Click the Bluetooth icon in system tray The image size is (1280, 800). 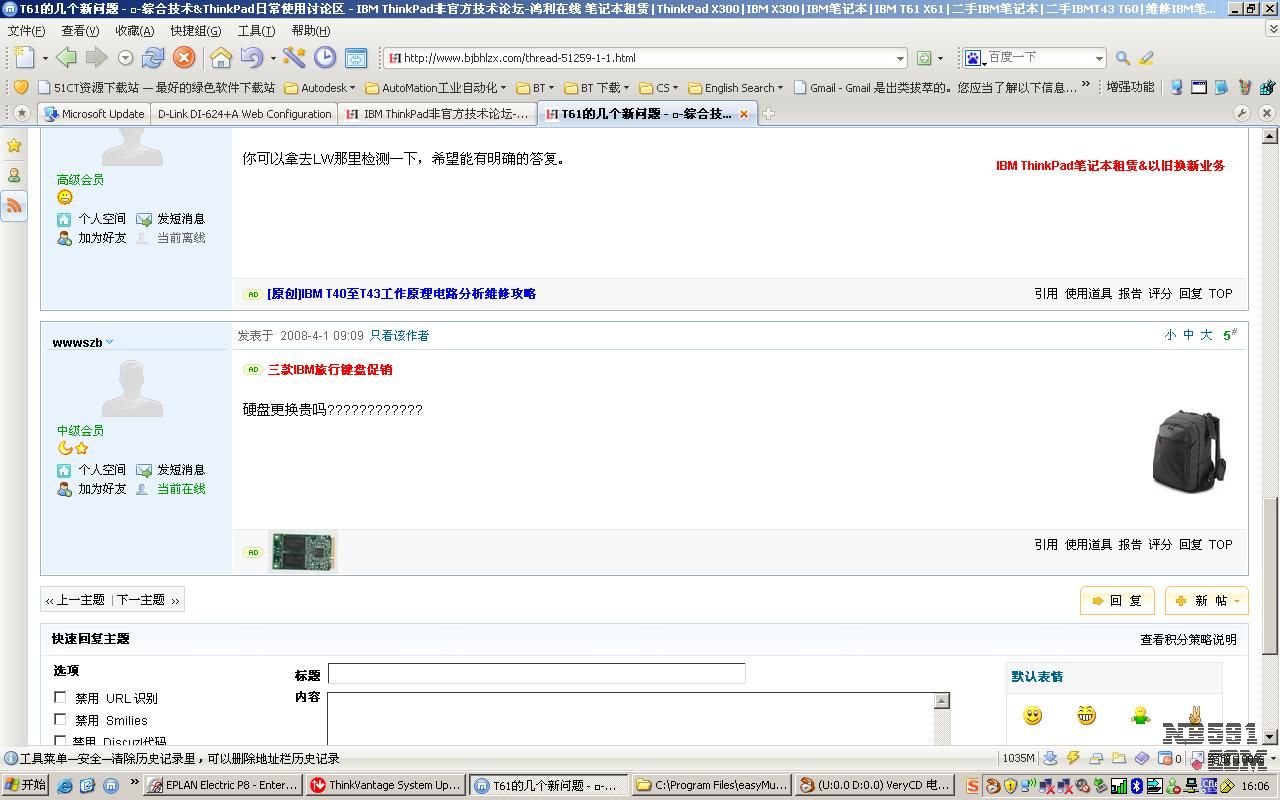1137,786
